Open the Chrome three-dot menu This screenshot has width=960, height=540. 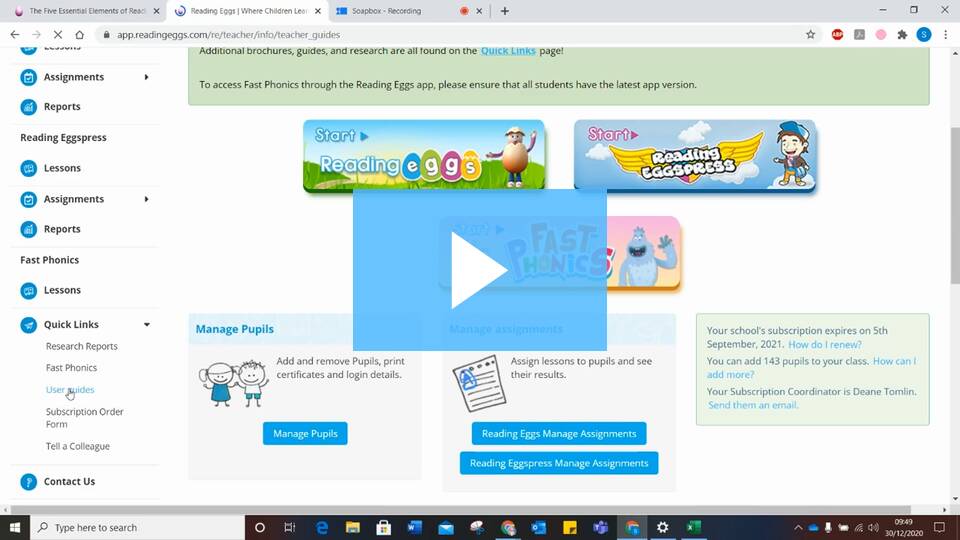[x=946, y=35]
